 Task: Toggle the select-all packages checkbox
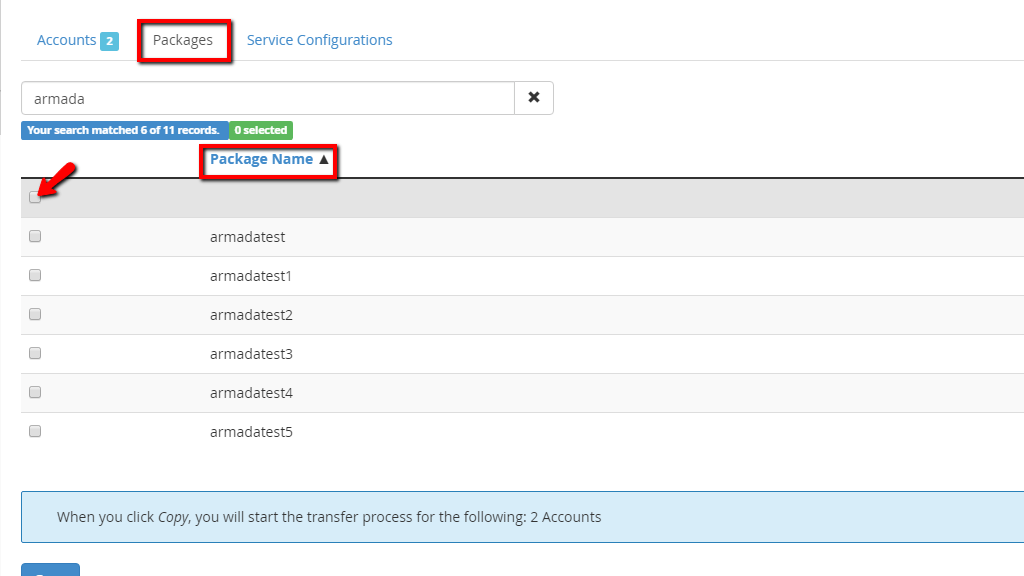click(35, 197)
